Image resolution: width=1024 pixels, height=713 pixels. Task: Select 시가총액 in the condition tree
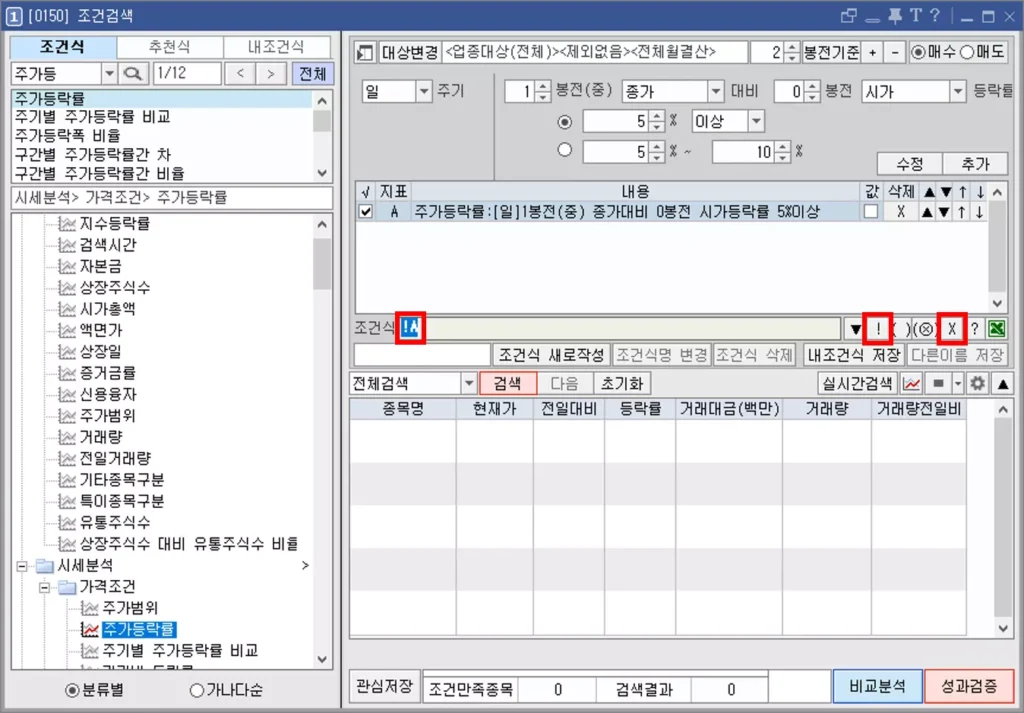pos(107,308)
